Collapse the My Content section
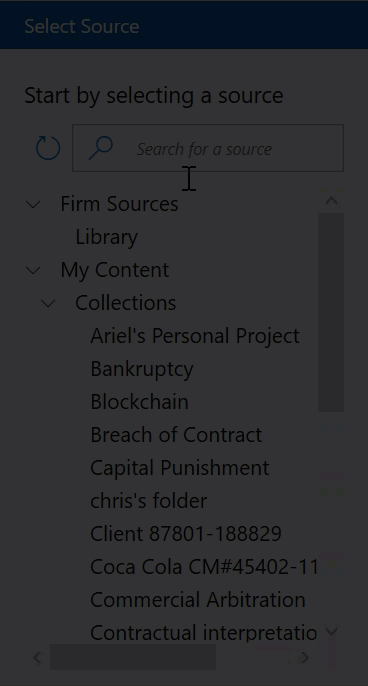The image size is (368, 686). point(33,270)
